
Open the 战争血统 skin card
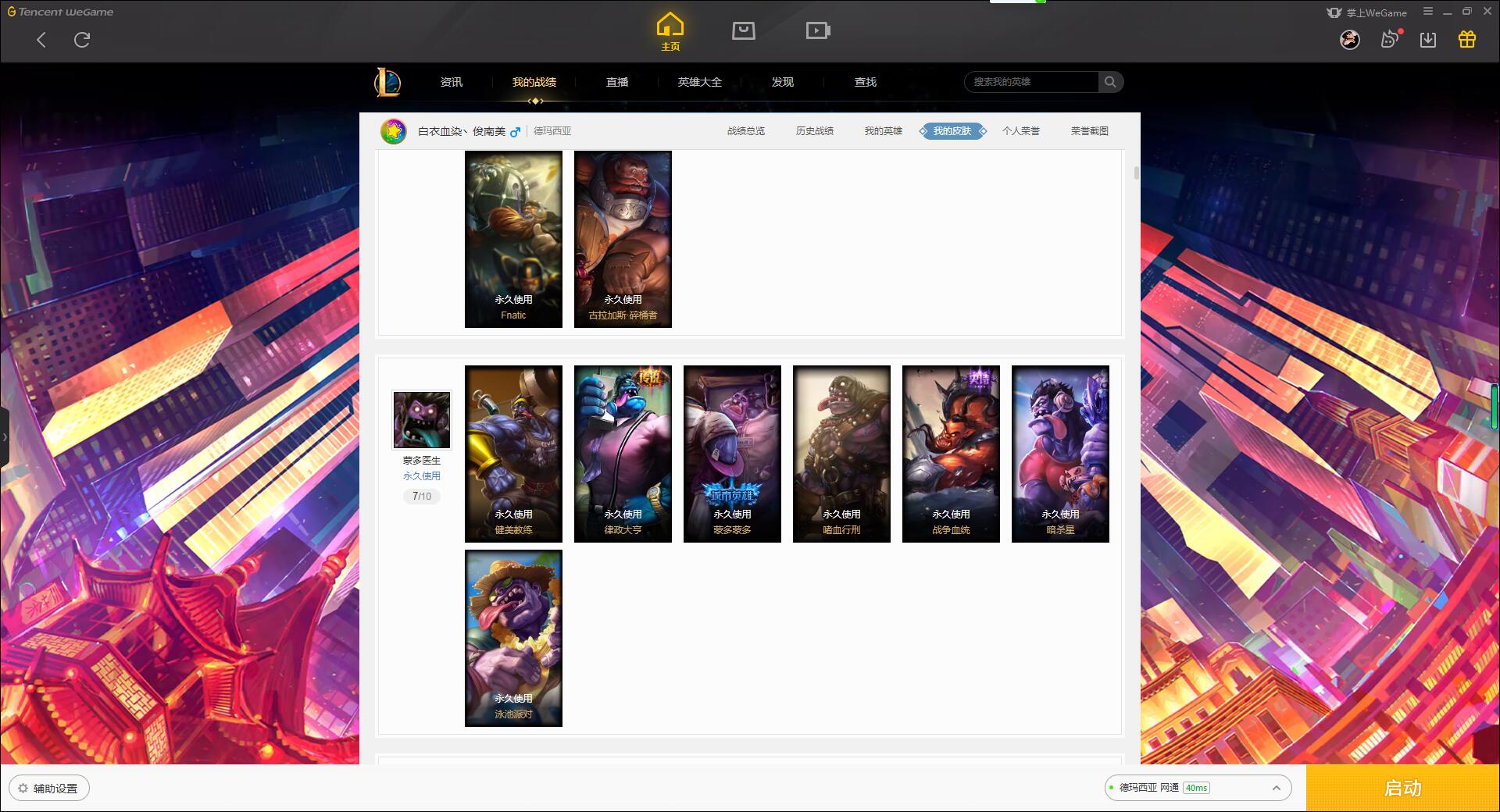(951, 454)
